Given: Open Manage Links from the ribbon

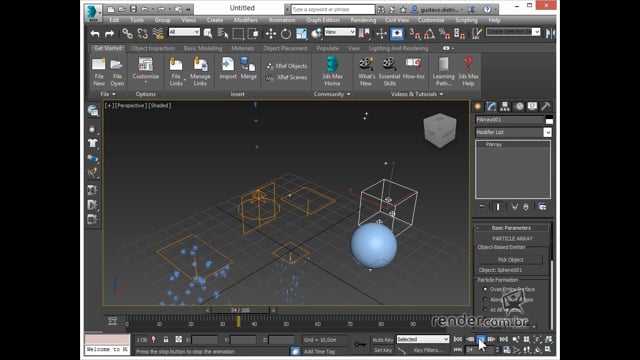Looking at the screenshot, I should (x=200, y=71).
